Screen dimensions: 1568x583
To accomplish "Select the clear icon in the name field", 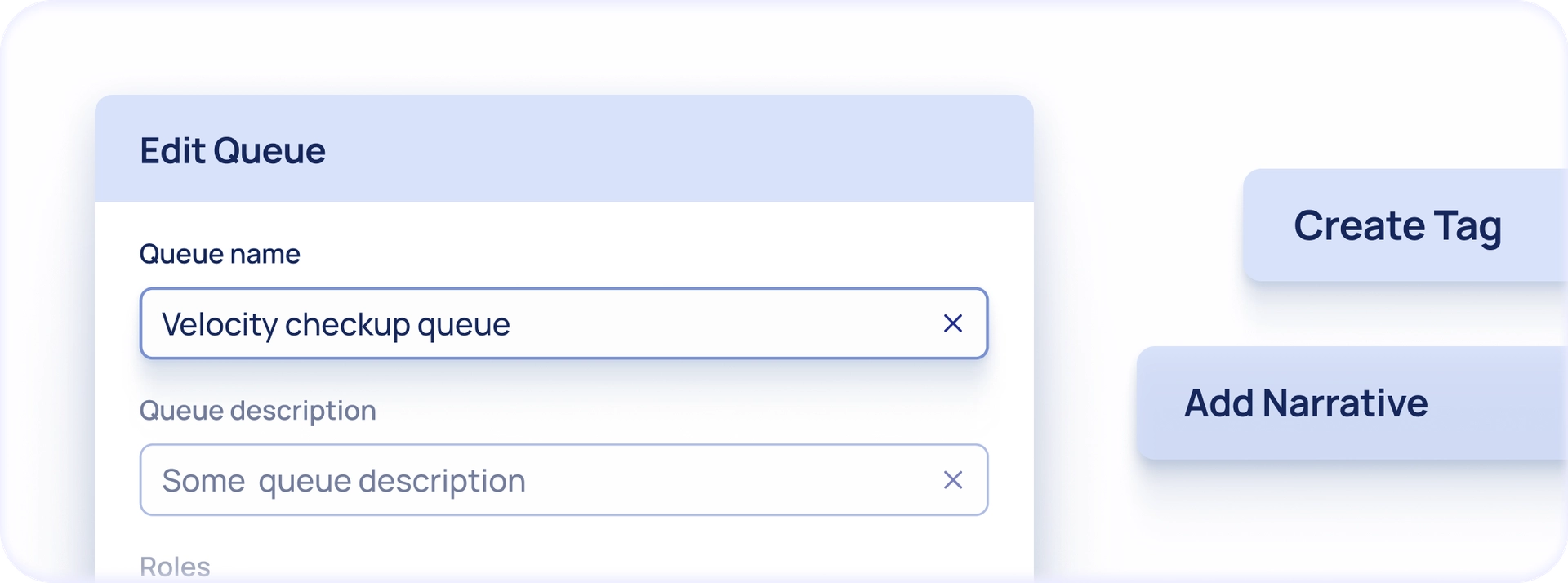I will (953, 323).
